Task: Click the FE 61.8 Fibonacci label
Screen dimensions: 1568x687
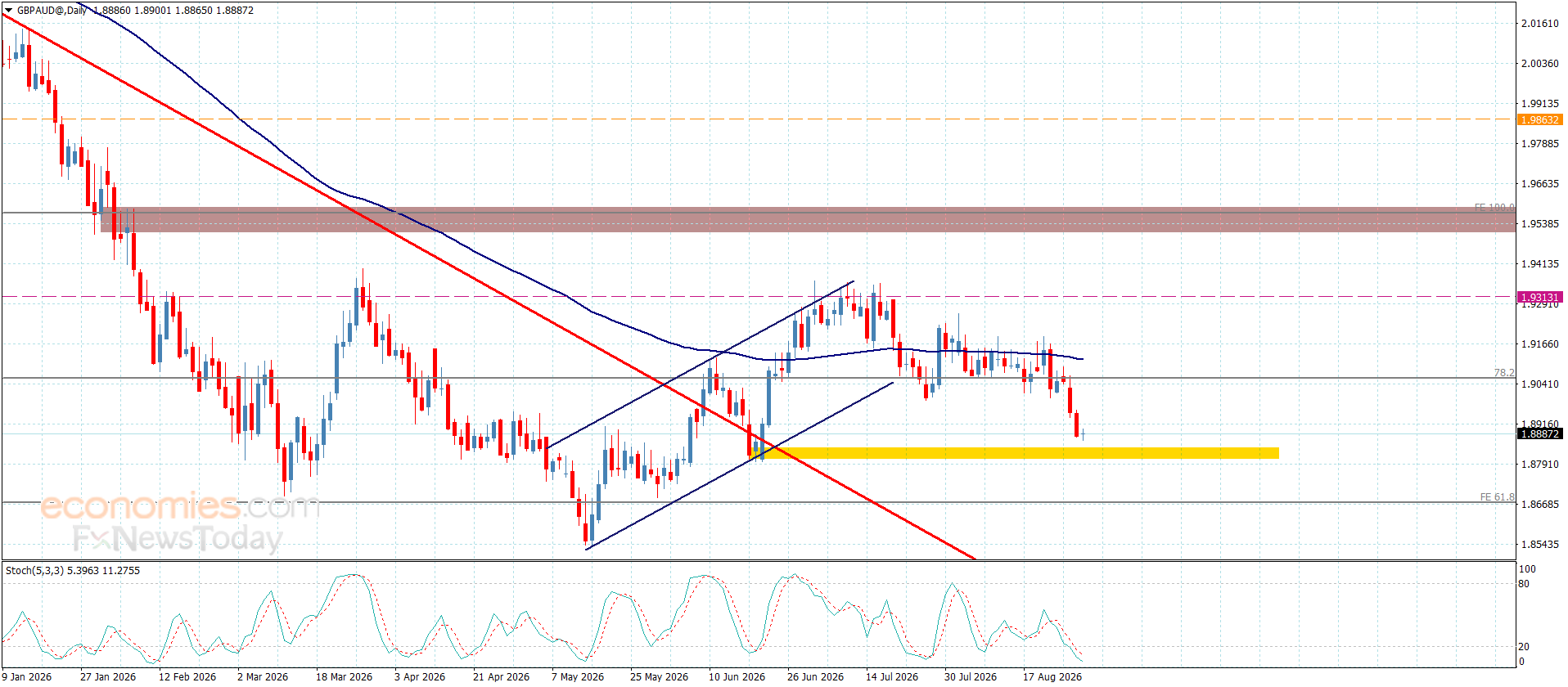Action: (1497, 496)
